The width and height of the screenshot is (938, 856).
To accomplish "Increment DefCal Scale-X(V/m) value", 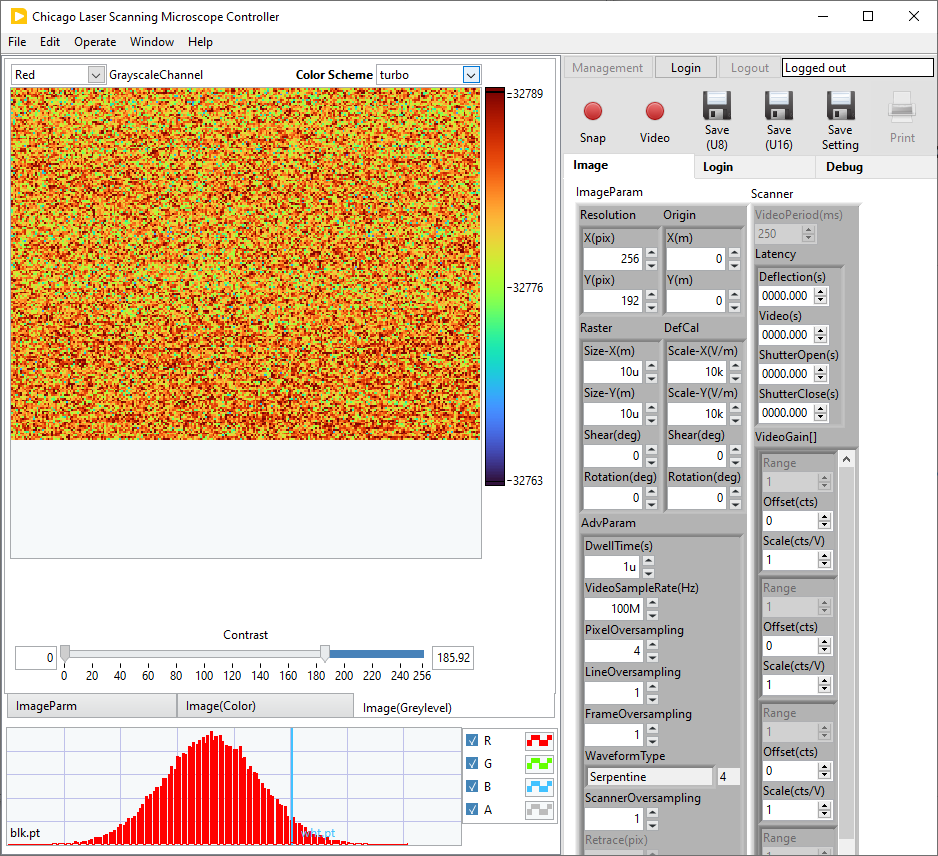I will click(x=735, y=366).
